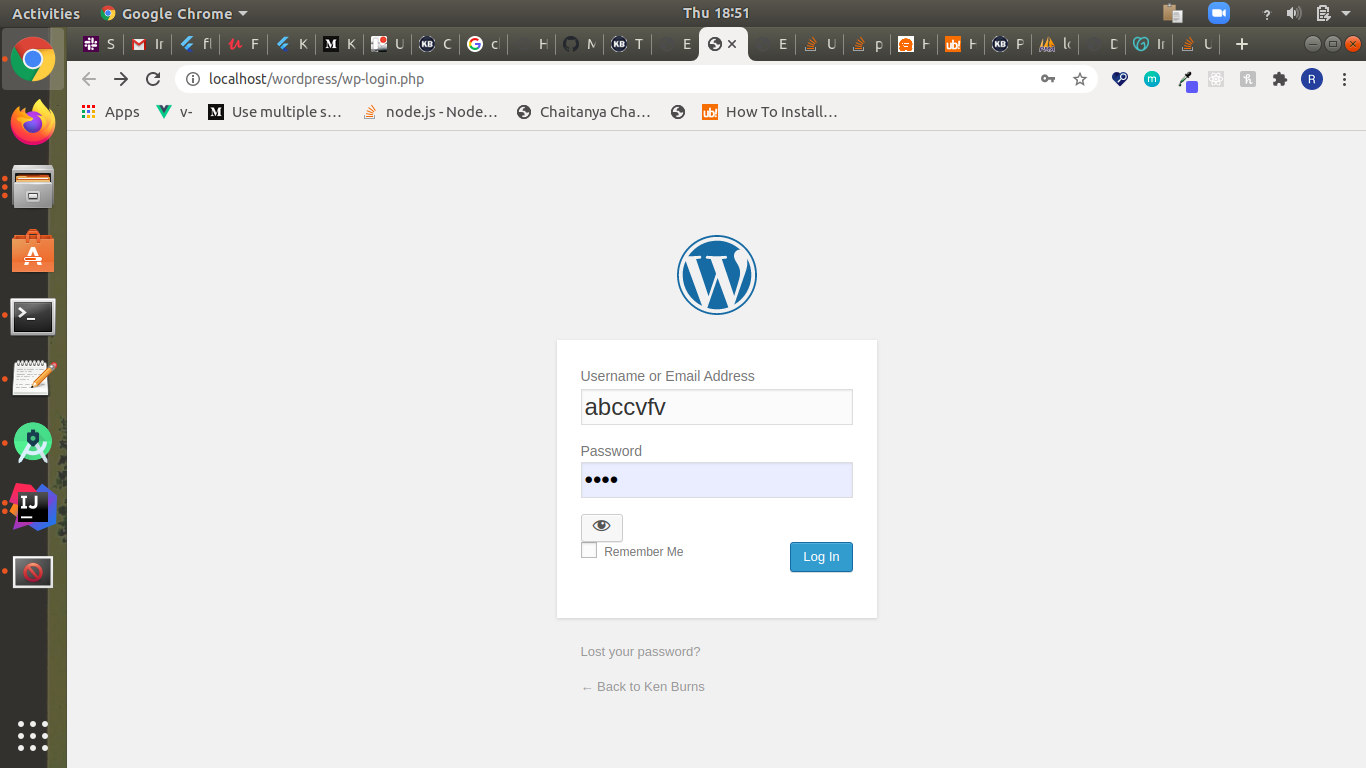Go forward in browser history
This screenshot has width=1366, height=768.
point(121,79)
